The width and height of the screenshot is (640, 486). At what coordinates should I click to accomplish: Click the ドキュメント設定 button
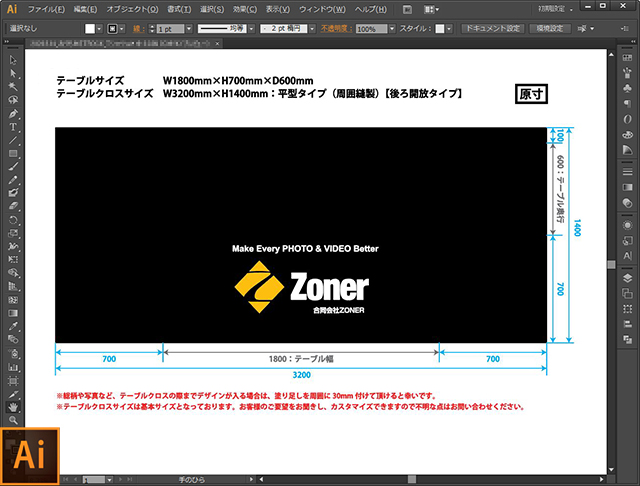coord(493,29)
